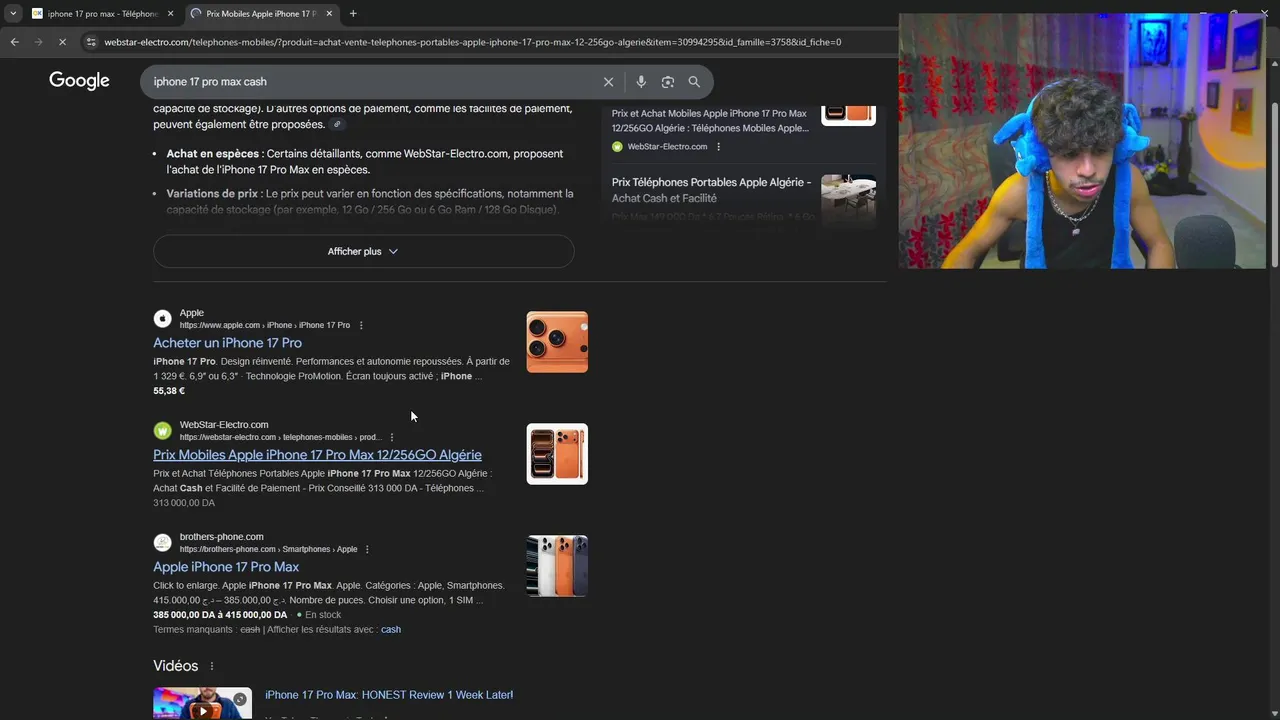
Task: Click the WebStar-Electro result phone thumbnail
Action: 557,454
